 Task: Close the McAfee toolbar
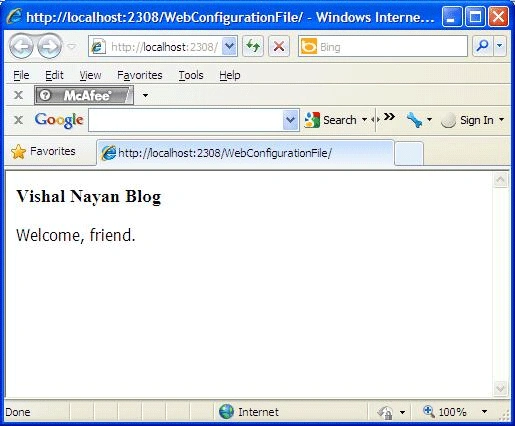click(x=19, y=95)
